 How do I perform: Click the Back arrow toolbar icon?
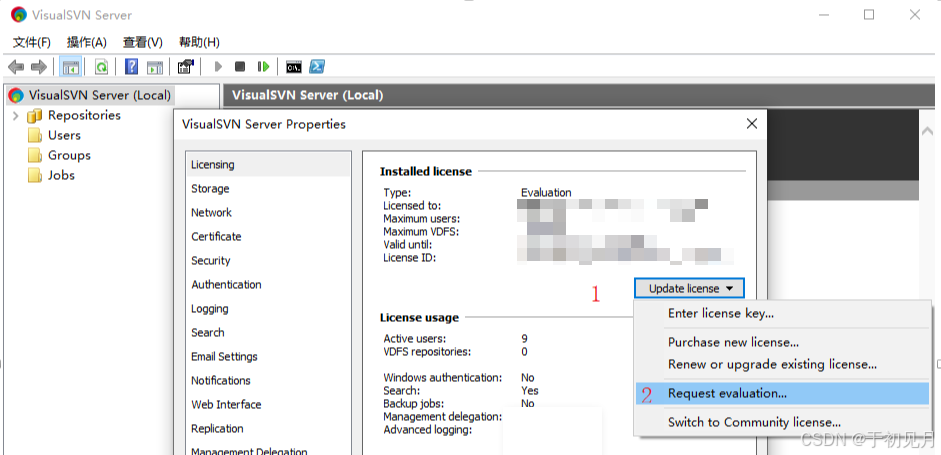(x=16, y=67)
